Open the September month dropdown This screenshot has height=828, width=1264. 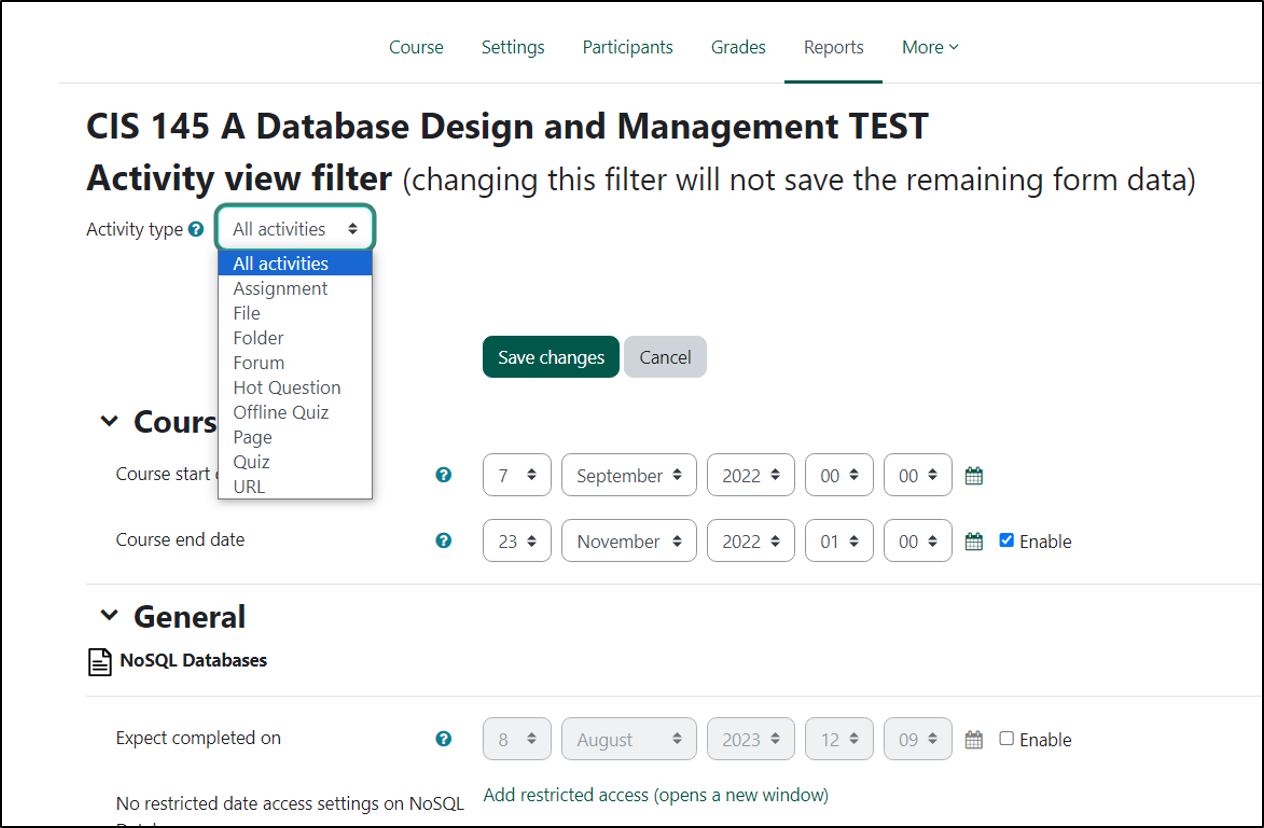click(629, 476)
